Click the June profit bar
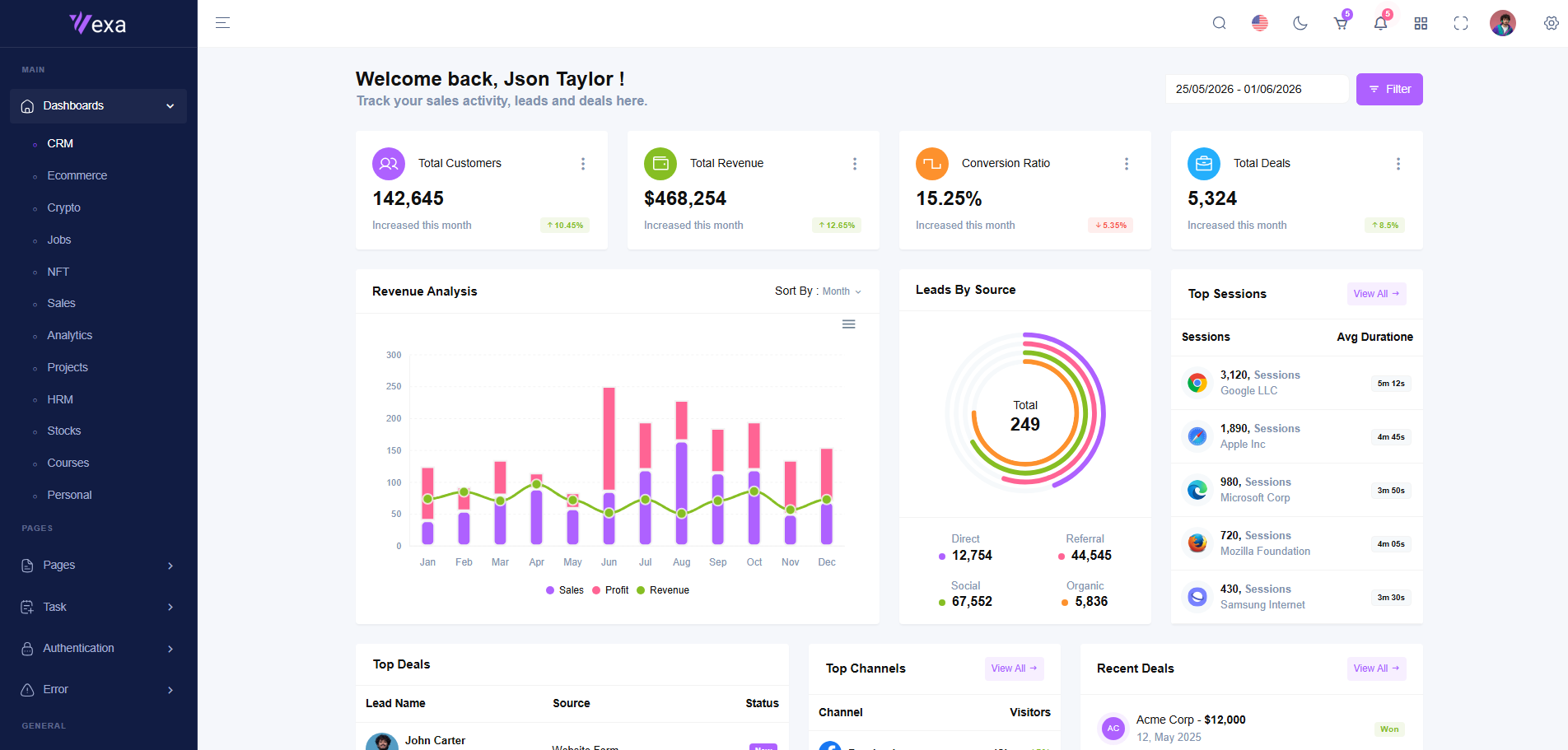The width and height of the screenshot is (1568, 750). click(x=609, y=439)
